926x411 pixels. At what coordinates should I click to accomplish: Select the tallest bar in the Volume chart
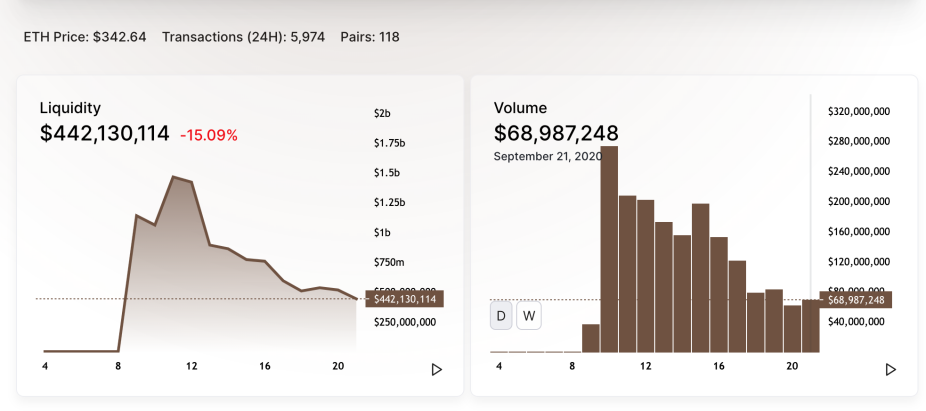(609, 249)
